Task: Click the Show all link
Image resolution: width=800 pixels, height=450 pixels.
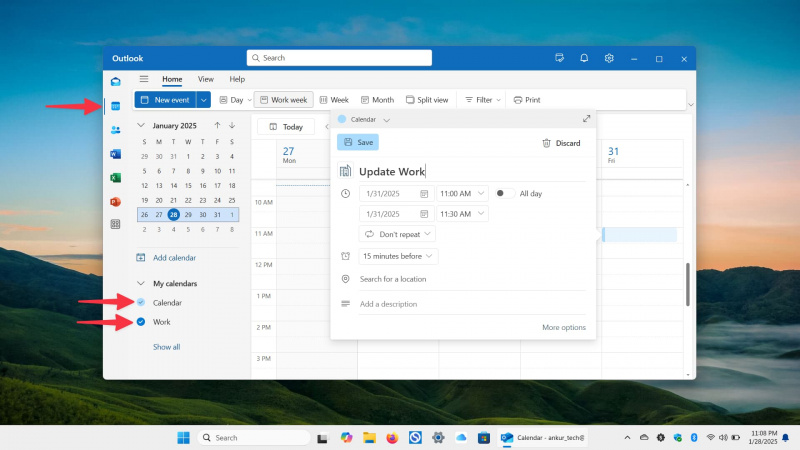Action: point(166,347)
